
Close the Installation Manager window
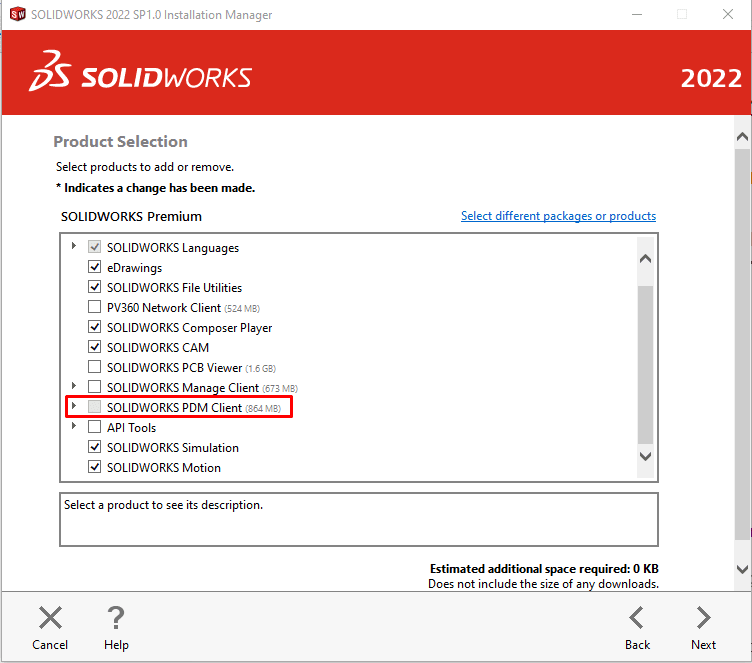point(728,14)
